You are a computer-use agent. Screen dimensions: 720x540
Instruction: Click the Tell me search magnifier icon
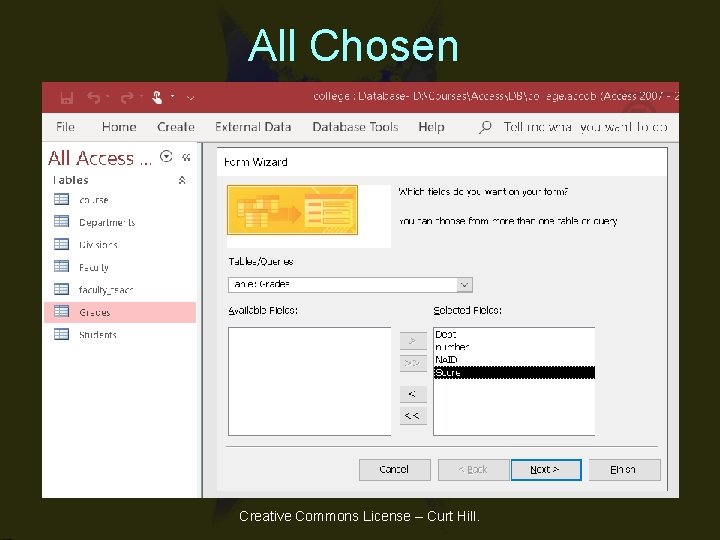(485, 127)
